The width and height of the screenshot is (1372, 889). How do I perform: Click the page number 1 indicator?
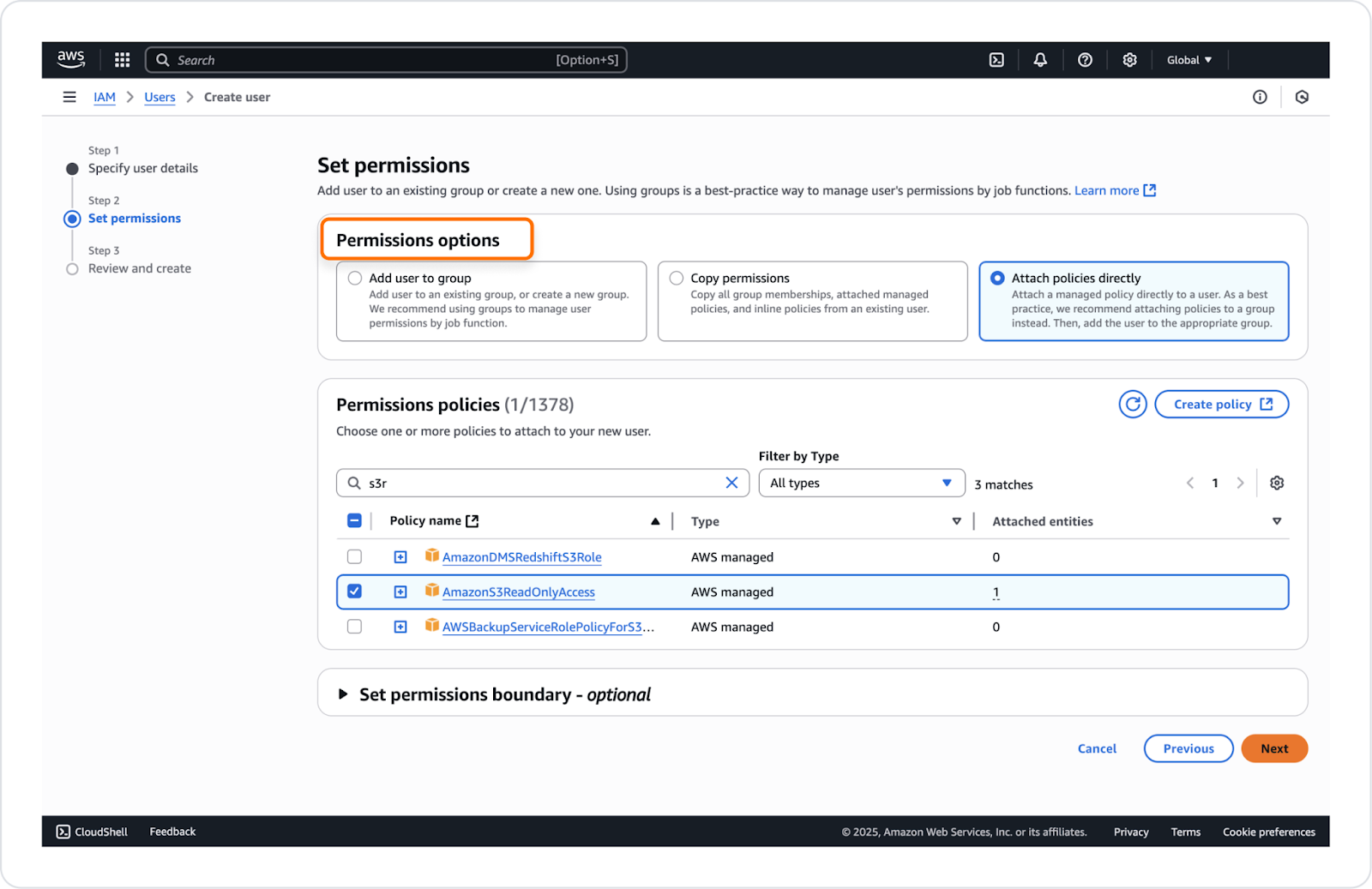pyautogui.click(x=1215, y=483)
